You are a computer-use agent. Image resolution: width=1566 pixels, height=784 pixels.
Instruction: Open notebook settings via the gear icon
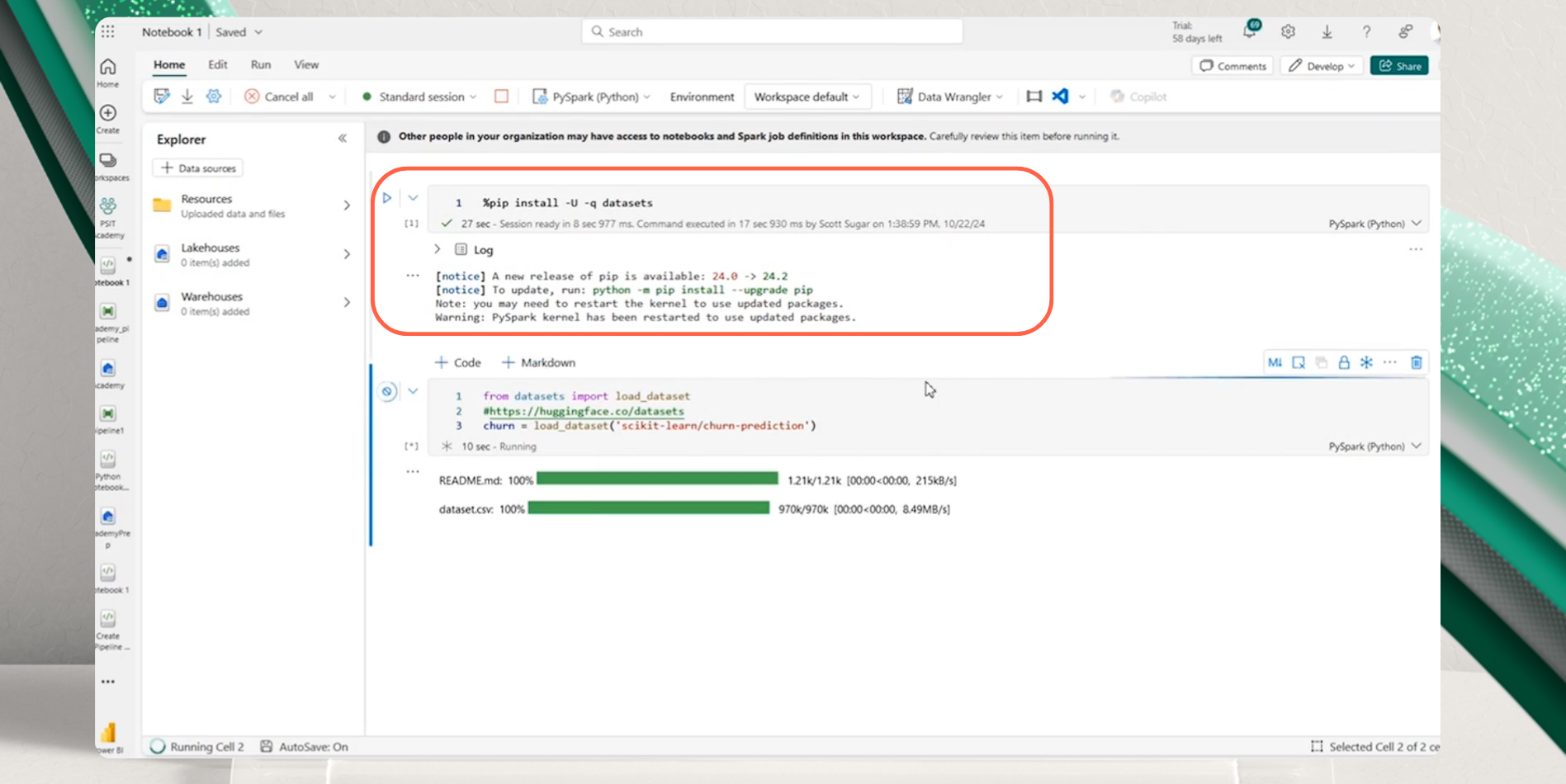pos(214,96)
